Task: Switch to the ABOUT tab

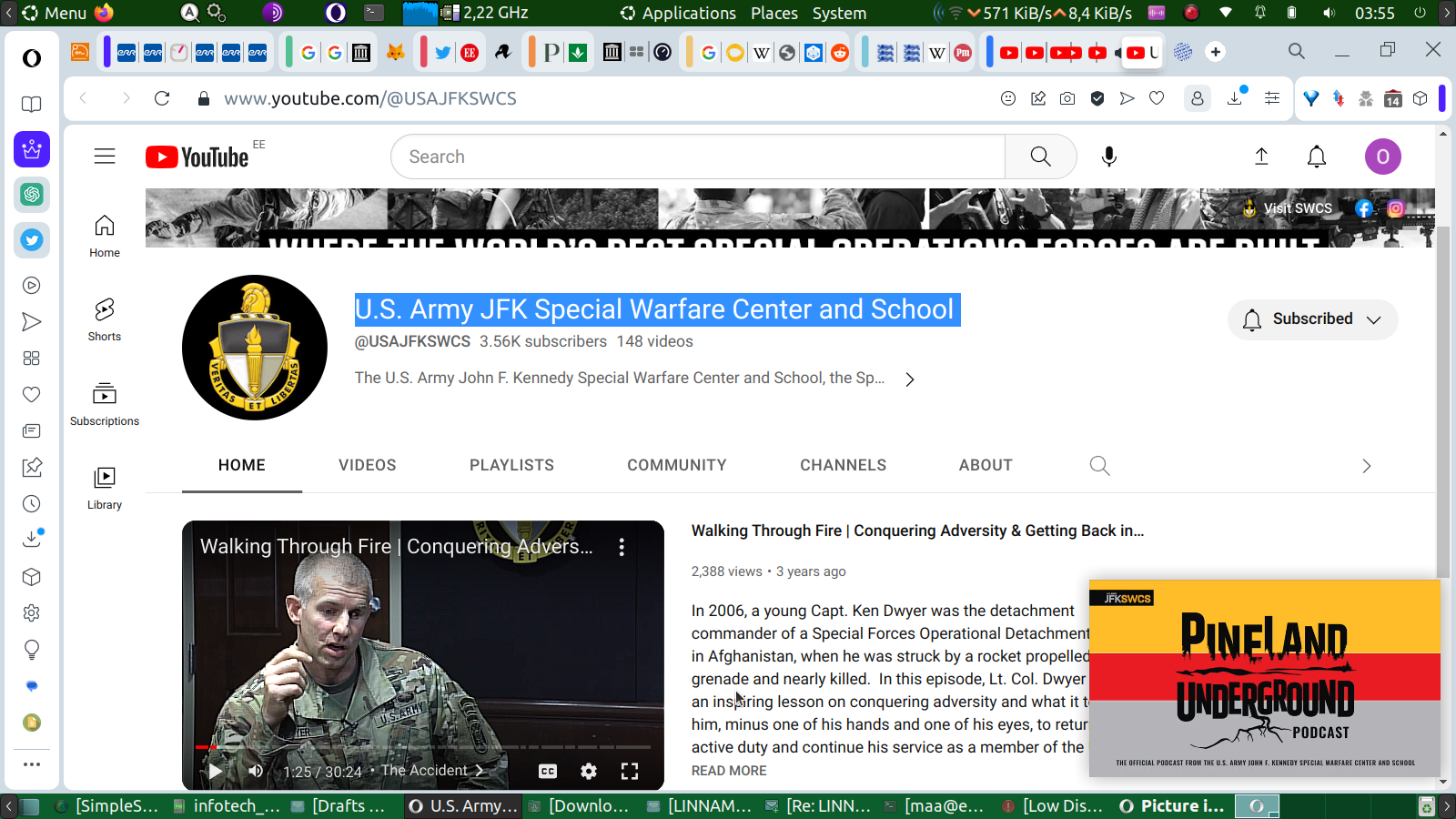Action: (986, 465)
